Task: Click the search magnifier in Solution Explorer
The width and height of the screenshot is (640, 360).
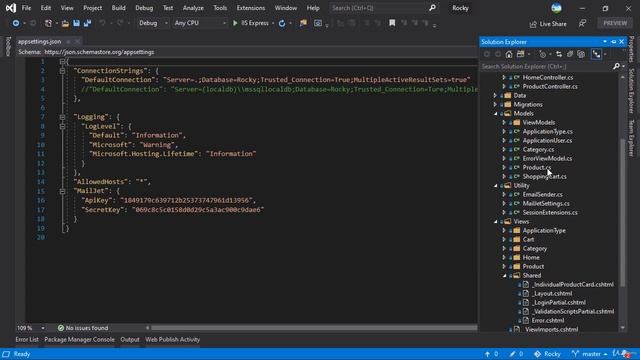Action: [616, 66]
